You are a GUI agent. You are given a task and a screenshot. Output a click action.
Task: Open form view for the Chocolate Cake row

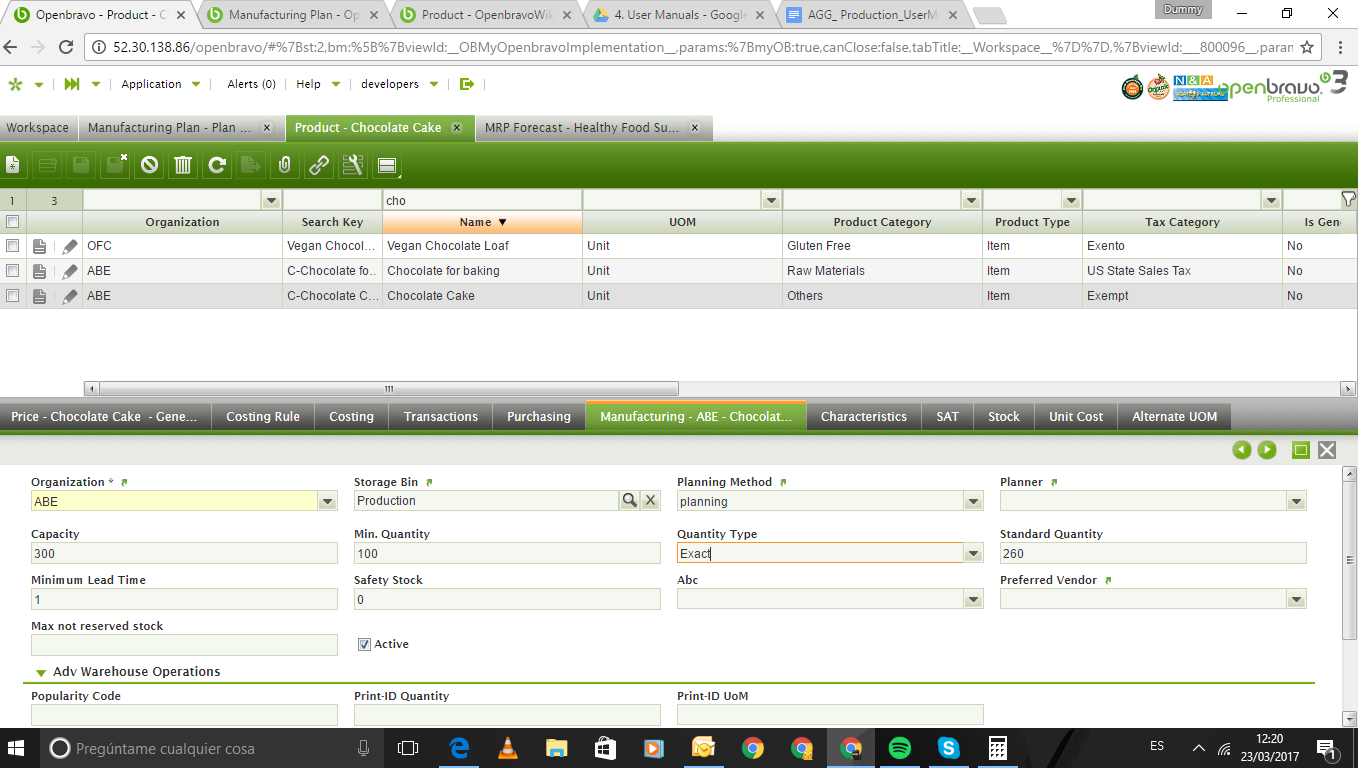(39, 296)
